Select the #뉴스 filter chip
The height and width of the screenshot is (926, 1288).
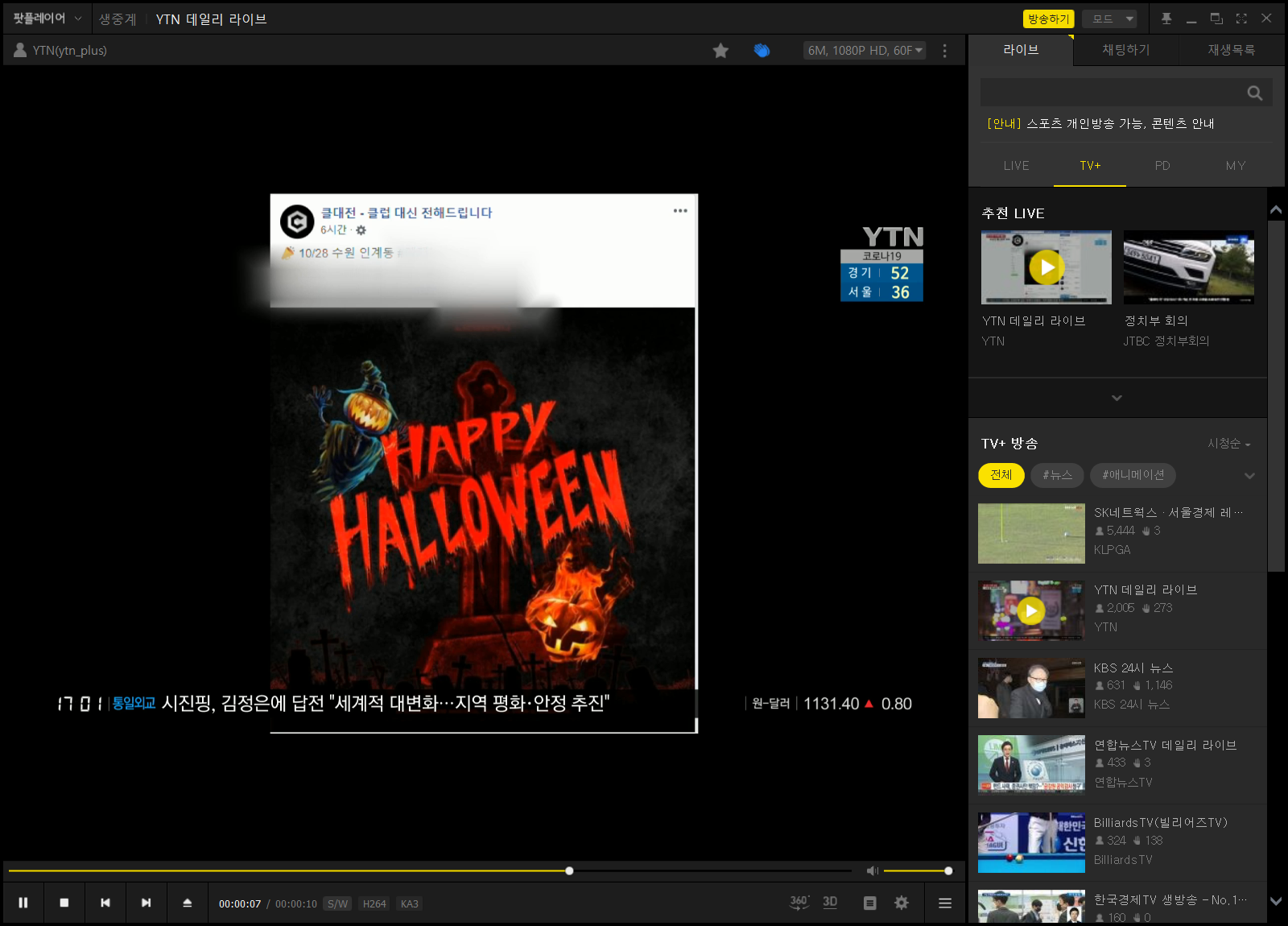[x=1057, y=475]
